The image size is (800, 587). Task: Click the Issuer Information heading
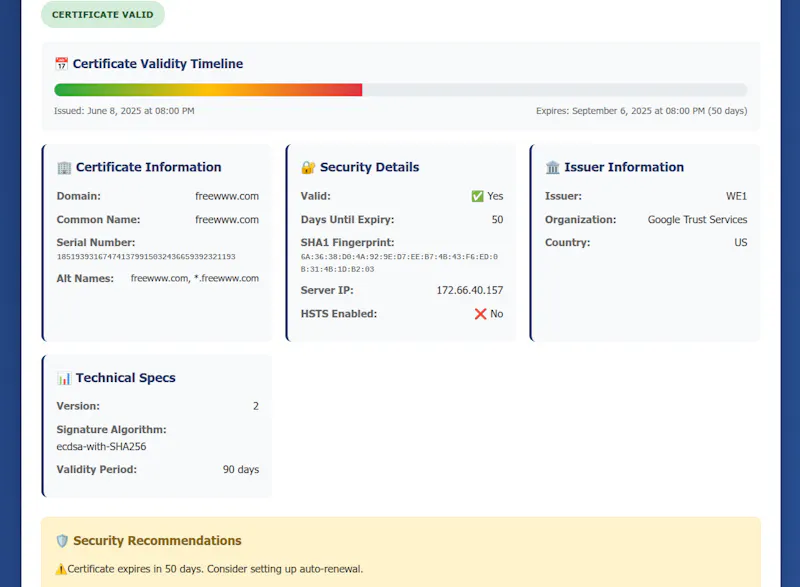[x=624, y=167]
